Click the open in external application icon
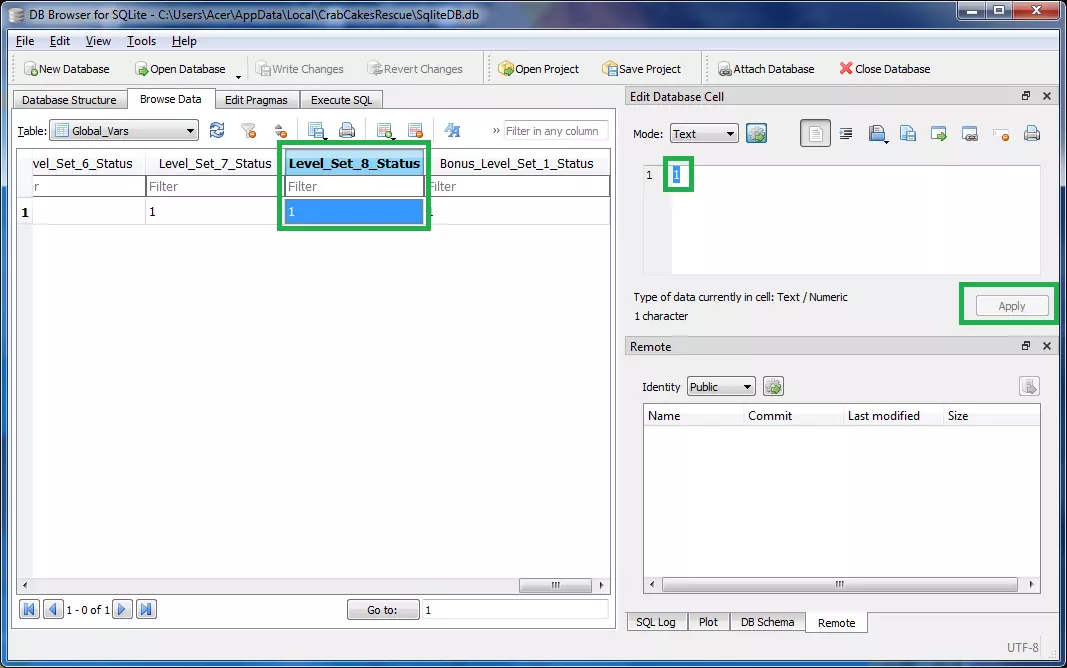 point(939,133)
